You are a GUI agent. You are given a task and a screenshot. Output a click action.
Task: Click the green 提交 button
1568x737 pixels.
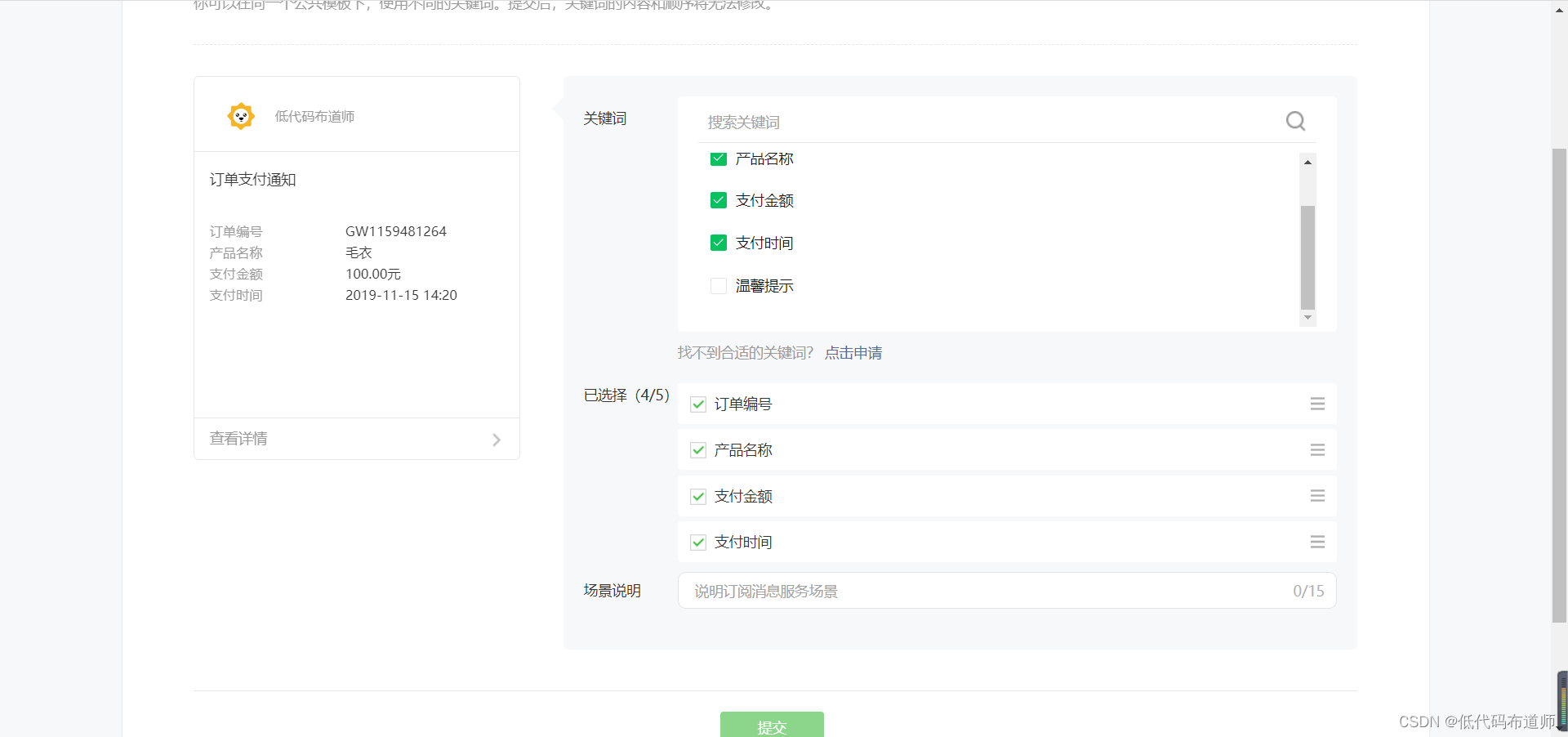[x=772, y=725]
